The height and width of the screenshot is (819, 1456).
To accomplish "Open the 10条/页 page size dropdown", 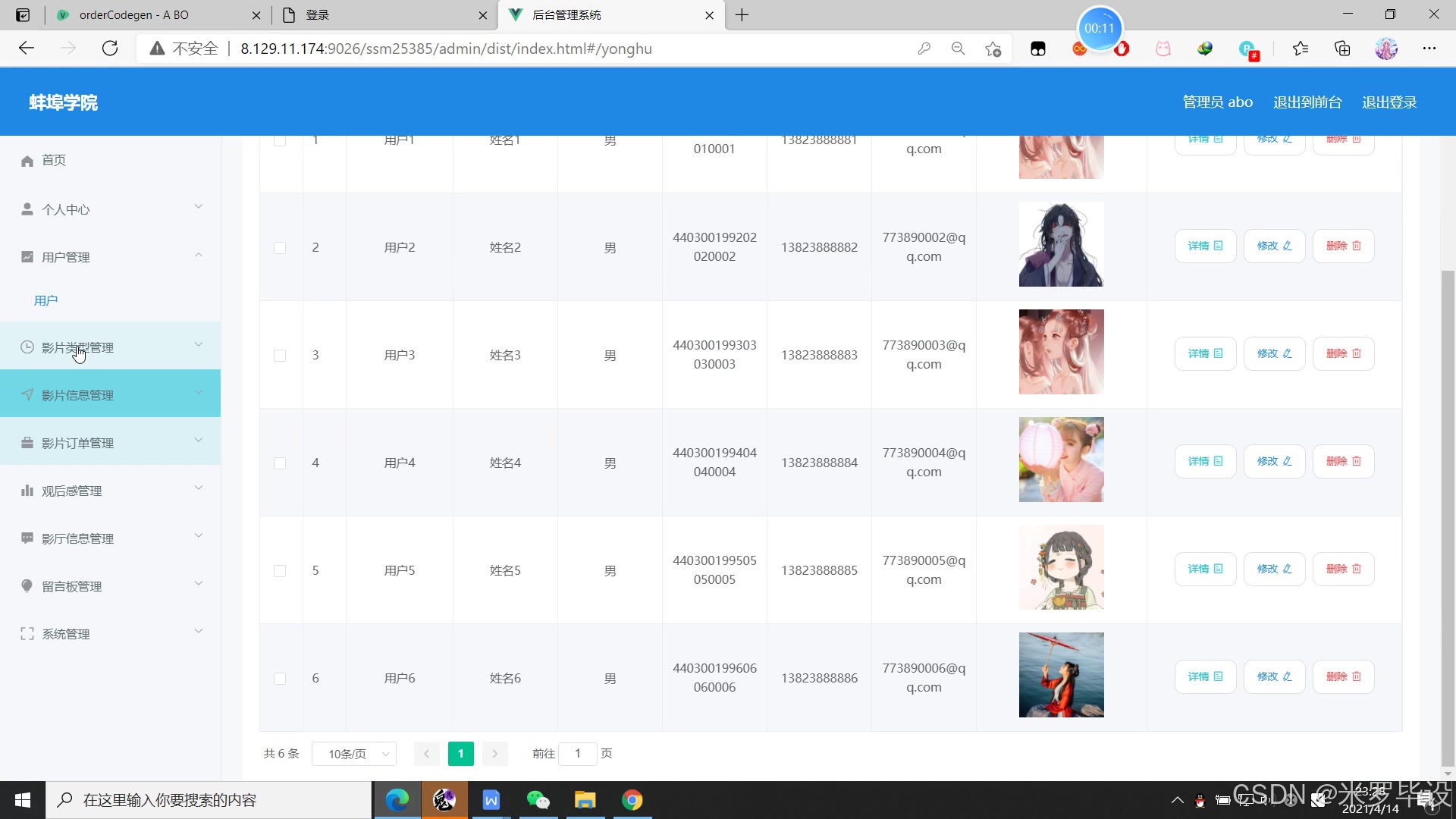I will (x=354, y=754).
